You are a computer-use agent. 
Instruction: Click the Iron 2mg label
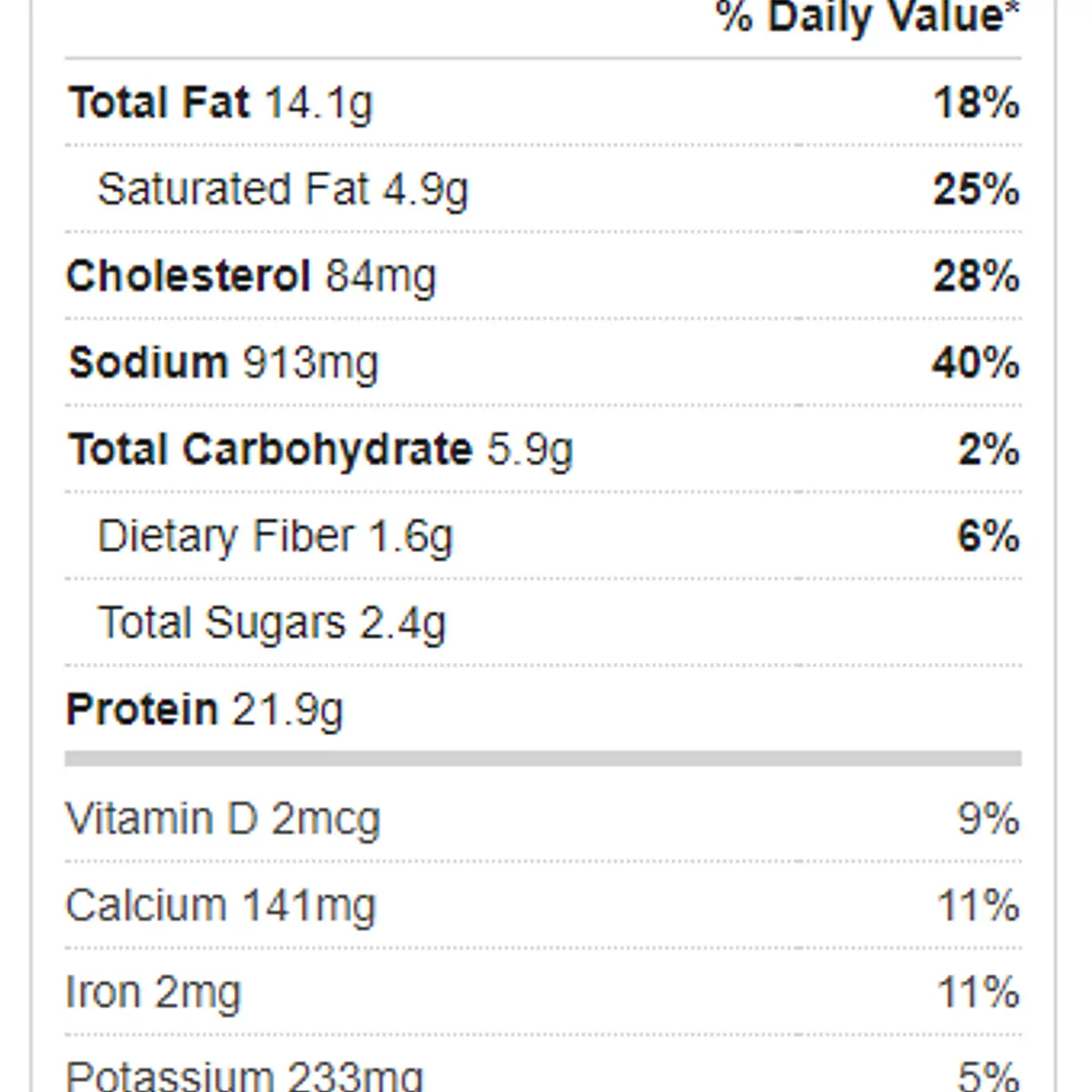[x=153, y=992]
